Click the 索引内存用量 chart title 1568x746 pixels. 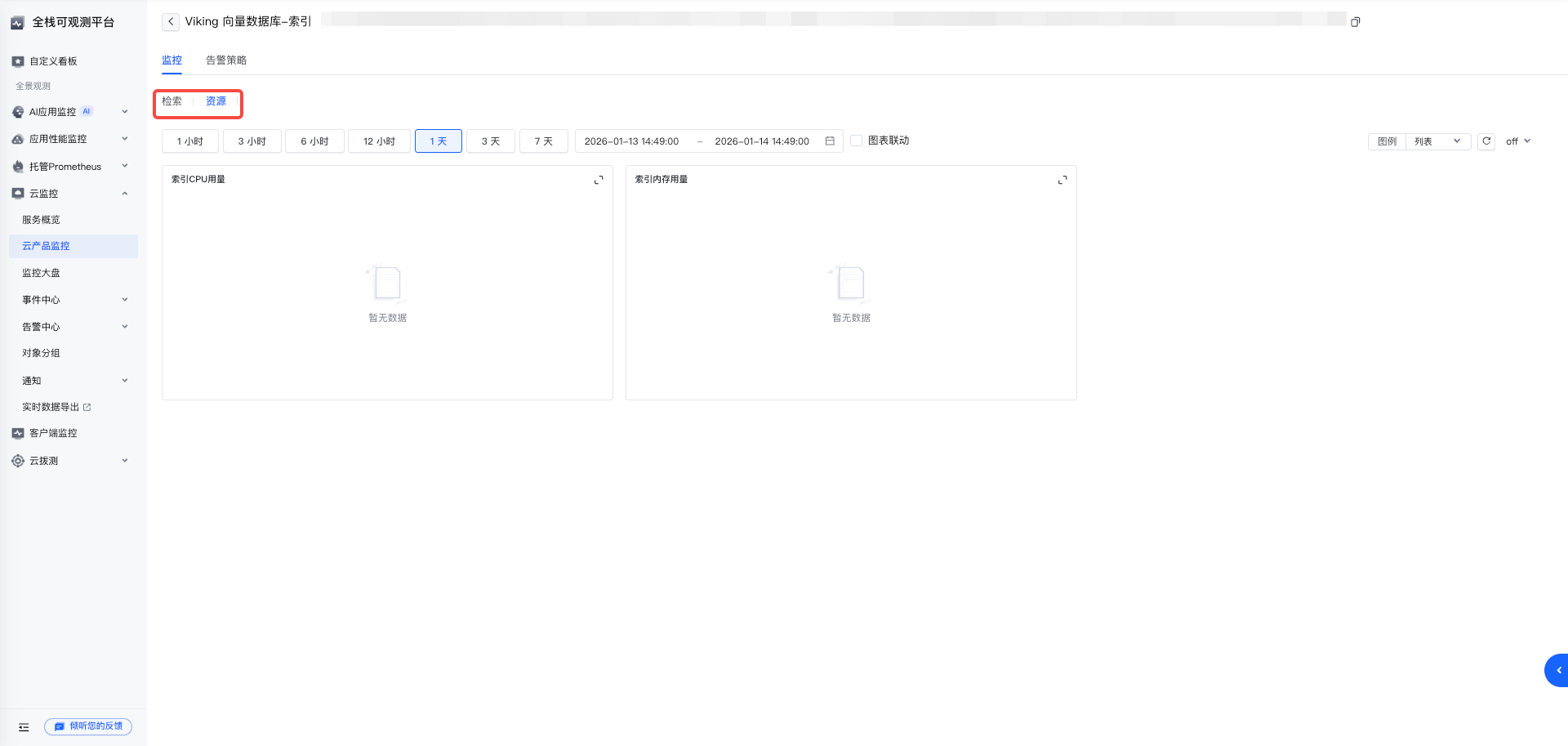coord(661,179)
